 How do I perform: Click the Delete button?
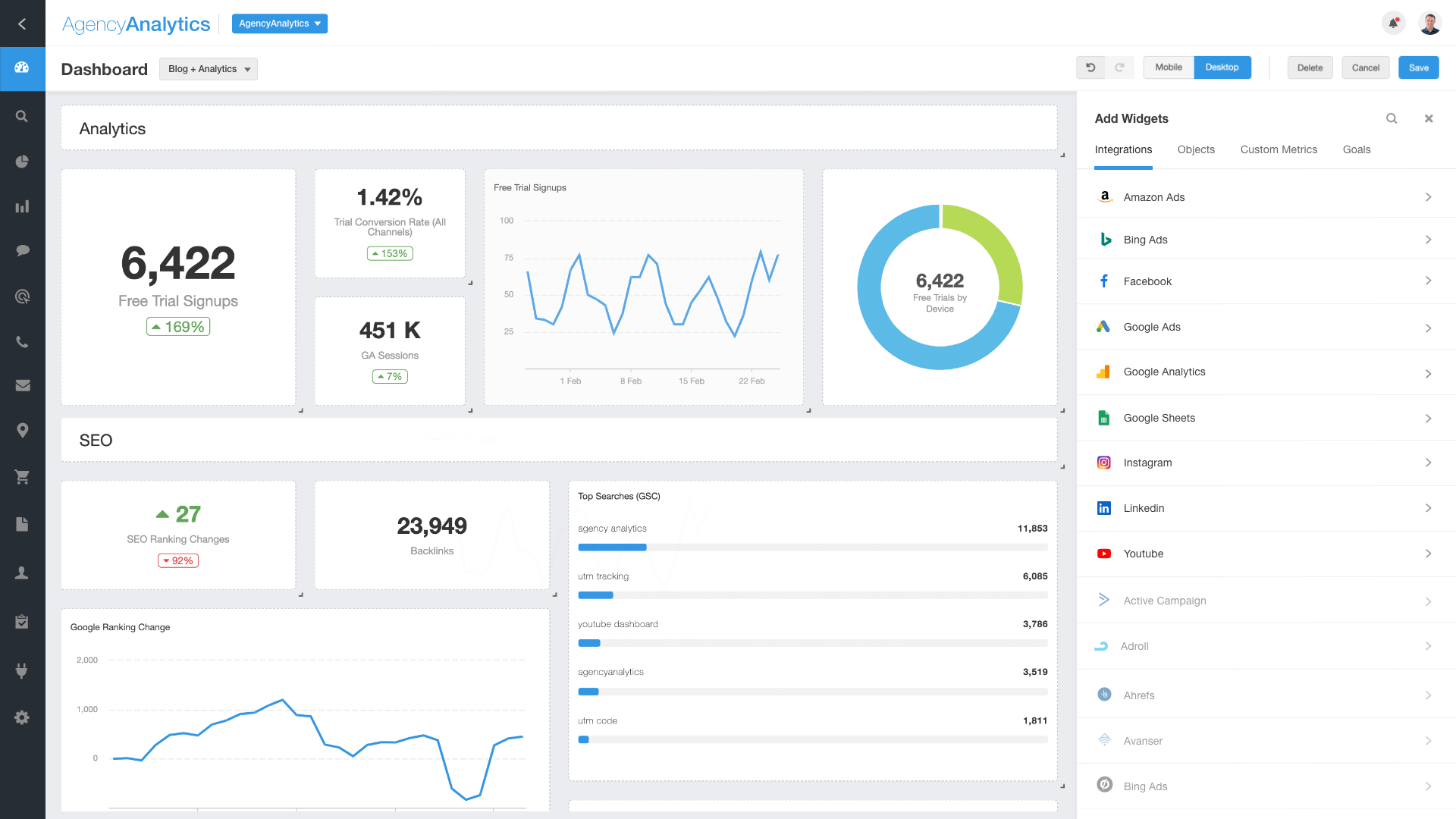[x=1310, y=67]
